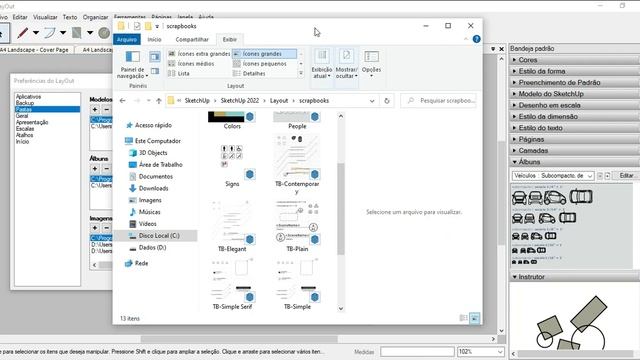Switch to large icons view in status bar
This screenshot has width=640, height=360.
pyautogui.click(x=475, y=318)
